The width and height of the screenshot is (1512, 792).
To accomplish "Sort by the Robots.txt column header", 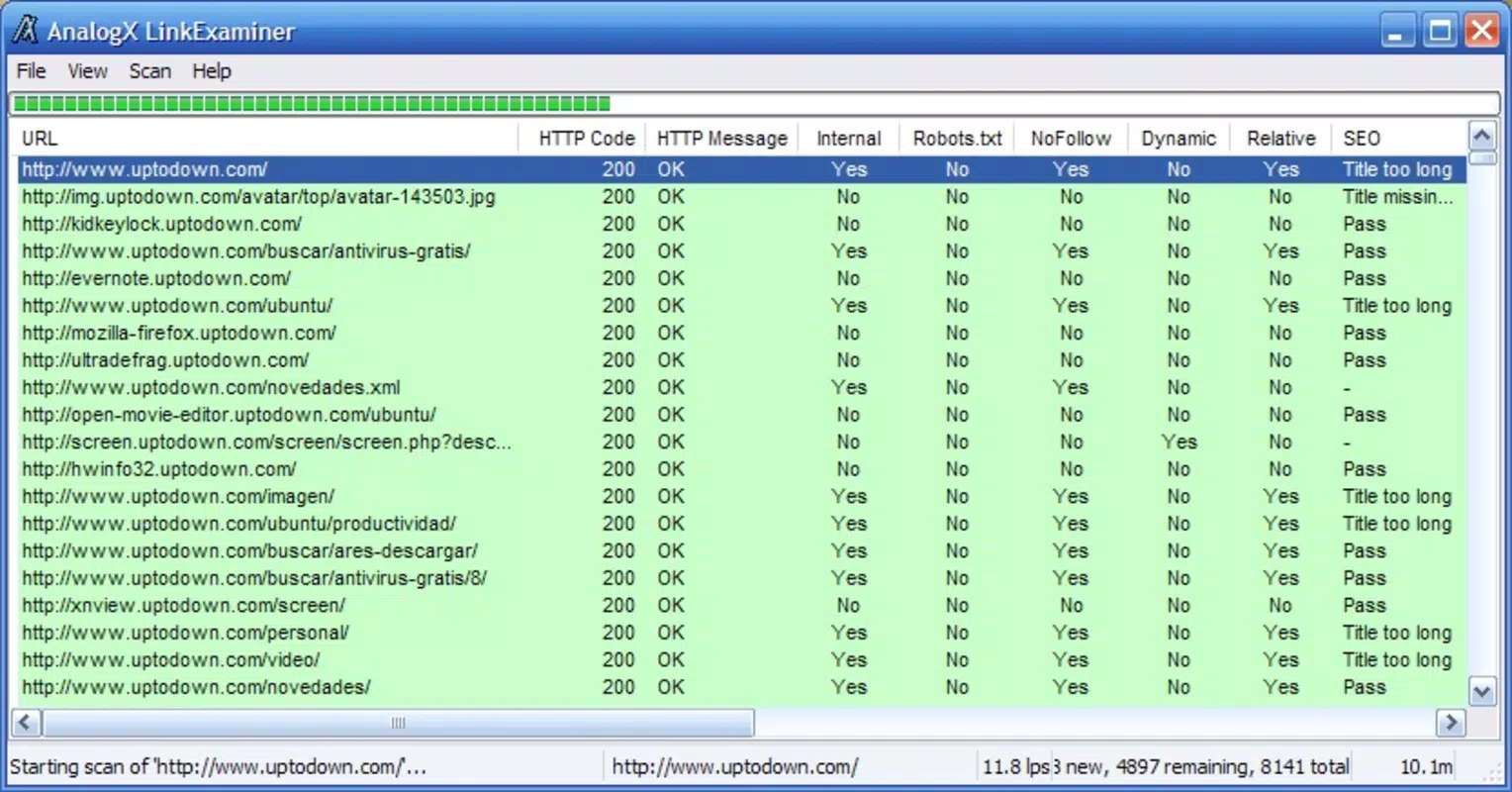I will click(957, 139).
